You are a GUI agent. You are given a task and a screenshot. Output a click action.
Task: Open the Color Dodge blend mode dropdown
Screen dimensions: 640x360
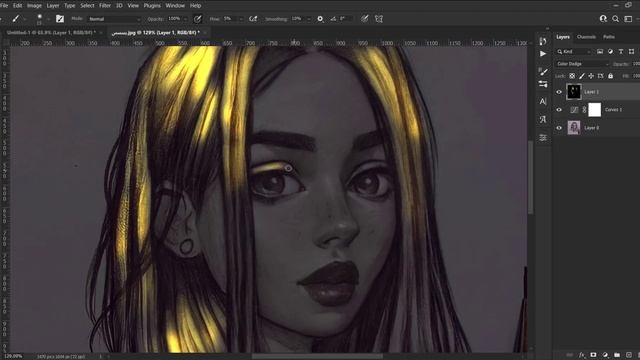(582, 64)
